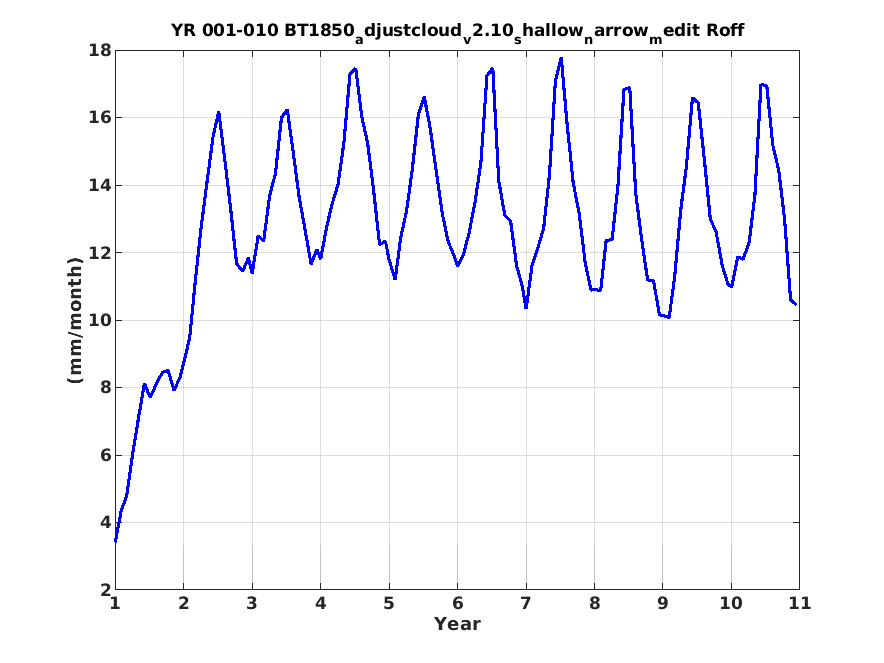This screenshot has height=663, width=884.
Task: Click x-axis tick label '9'
Action: tap(662, 604)
